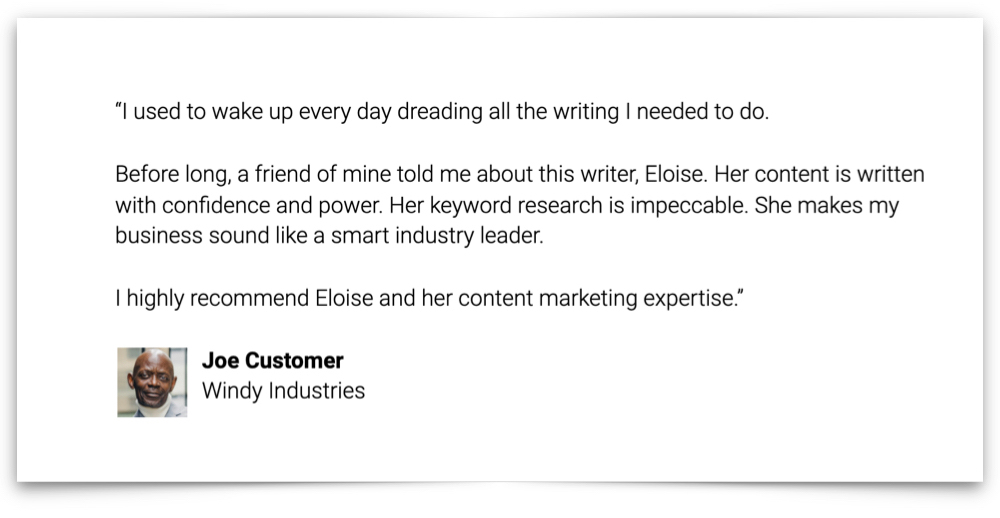Click "She makes my" at line end
Image resolution: width=1000 pixels, height=518 pixels.
coord(827,205)
